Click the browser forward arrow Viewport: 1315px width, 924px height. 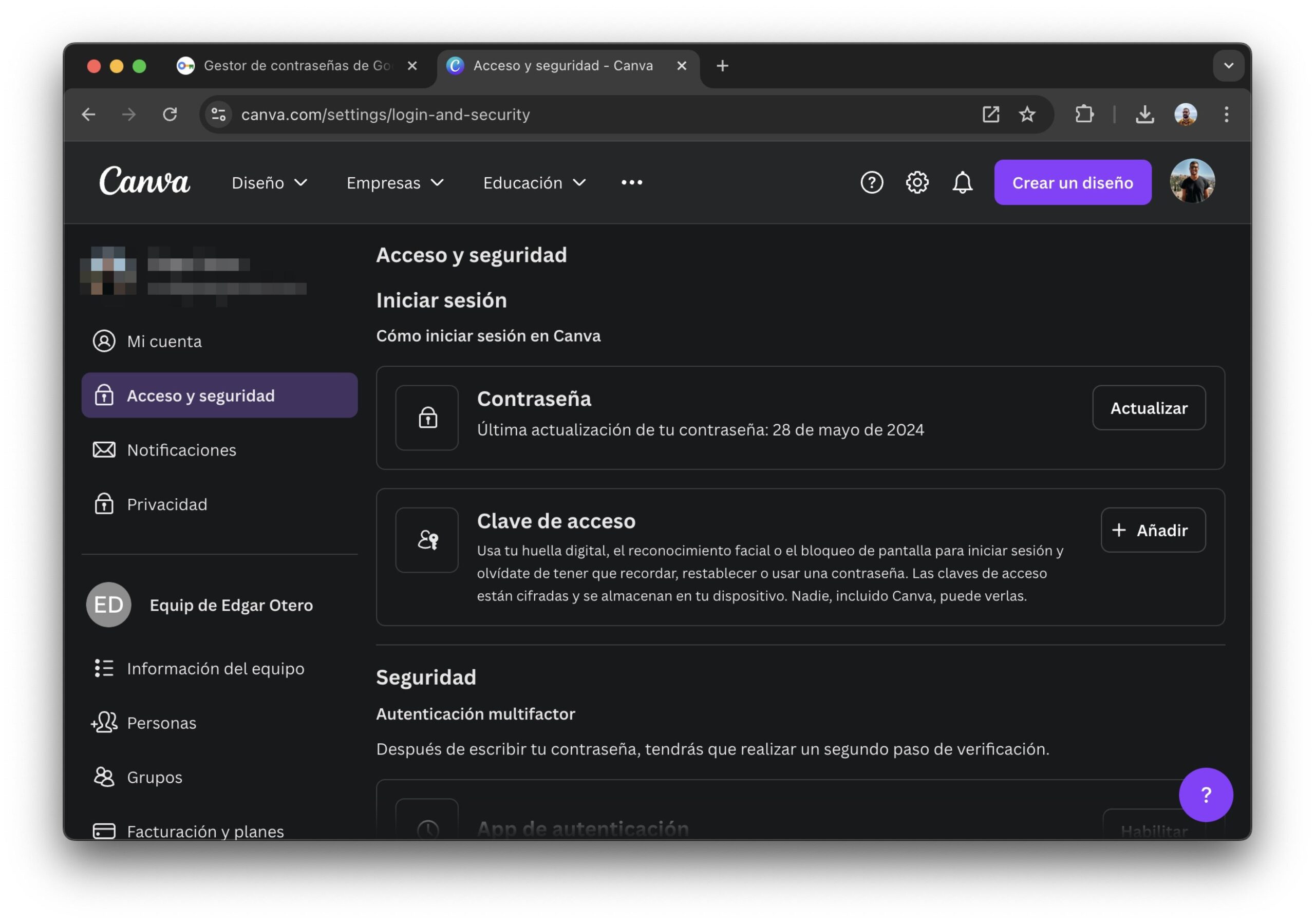(x=129, y=115)
